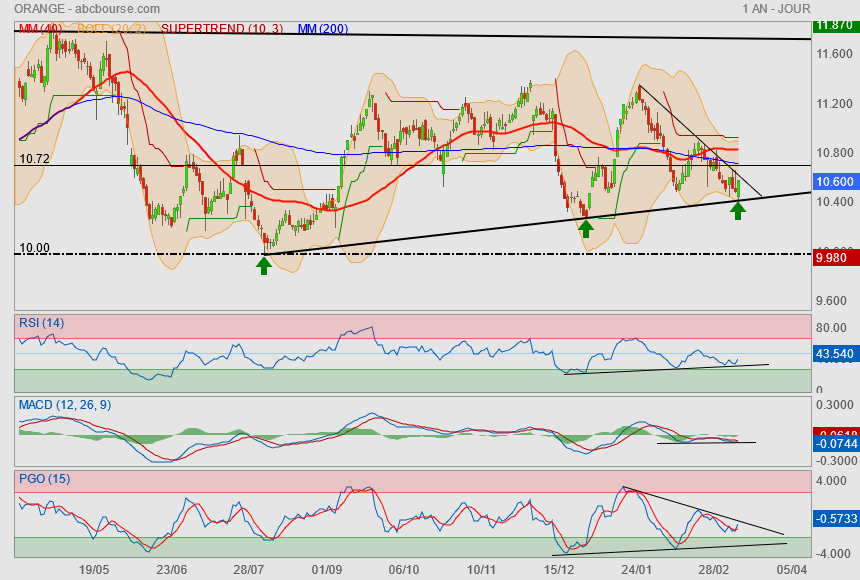
Task: Click the blue -0.0744 MACD value tag
Action: click(834, 444)
